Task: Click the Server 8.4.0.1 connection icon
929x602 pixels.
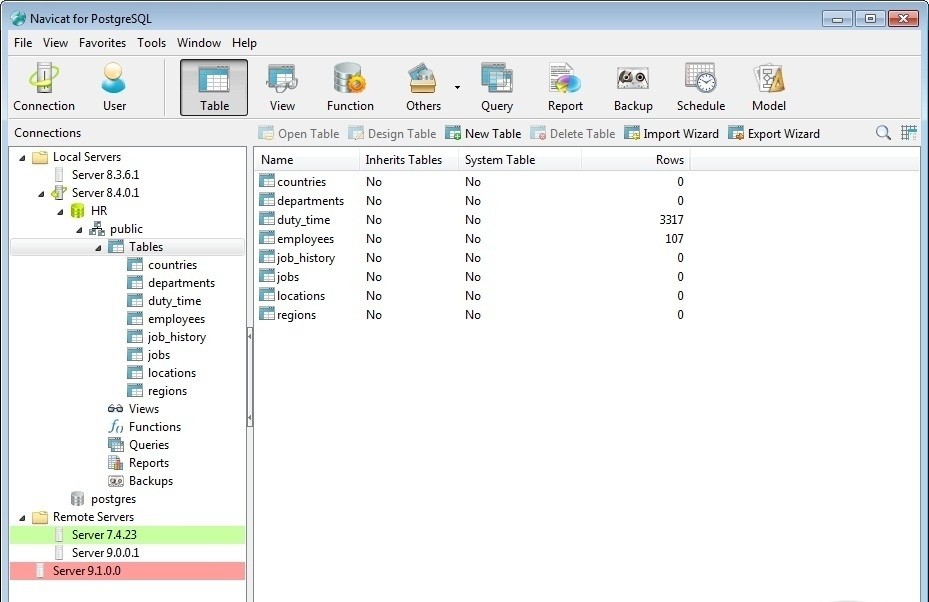Action: [59, 193]
